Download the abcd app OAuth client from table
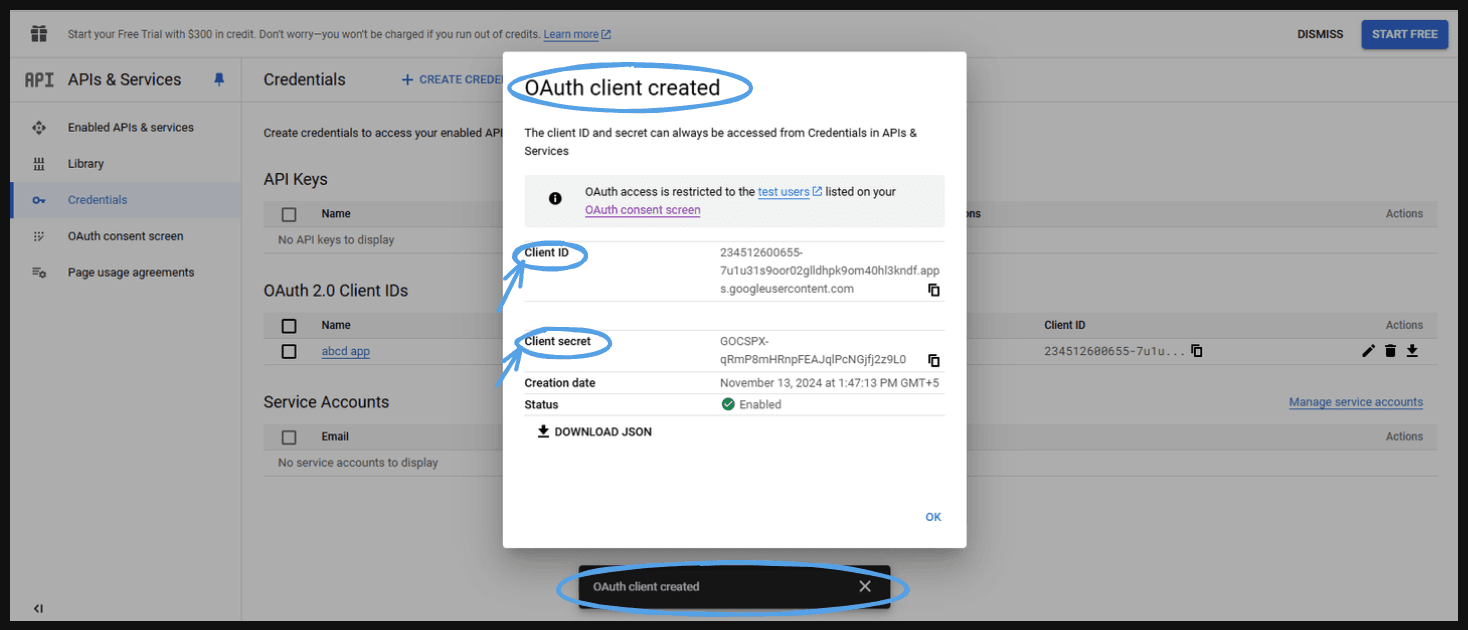 (x=1412, y=351)
